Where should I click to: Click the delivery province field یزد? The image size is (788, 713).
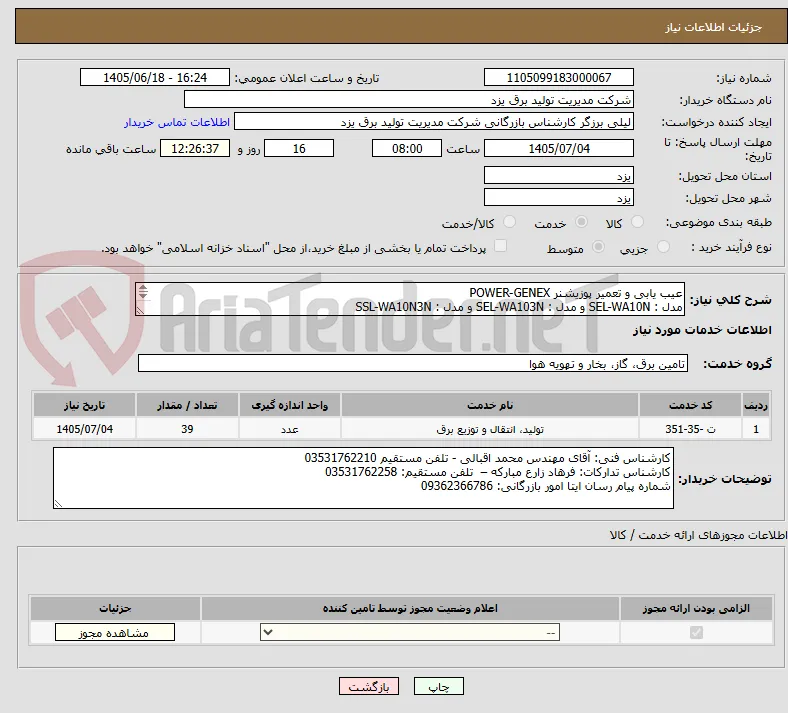(559, 175)
